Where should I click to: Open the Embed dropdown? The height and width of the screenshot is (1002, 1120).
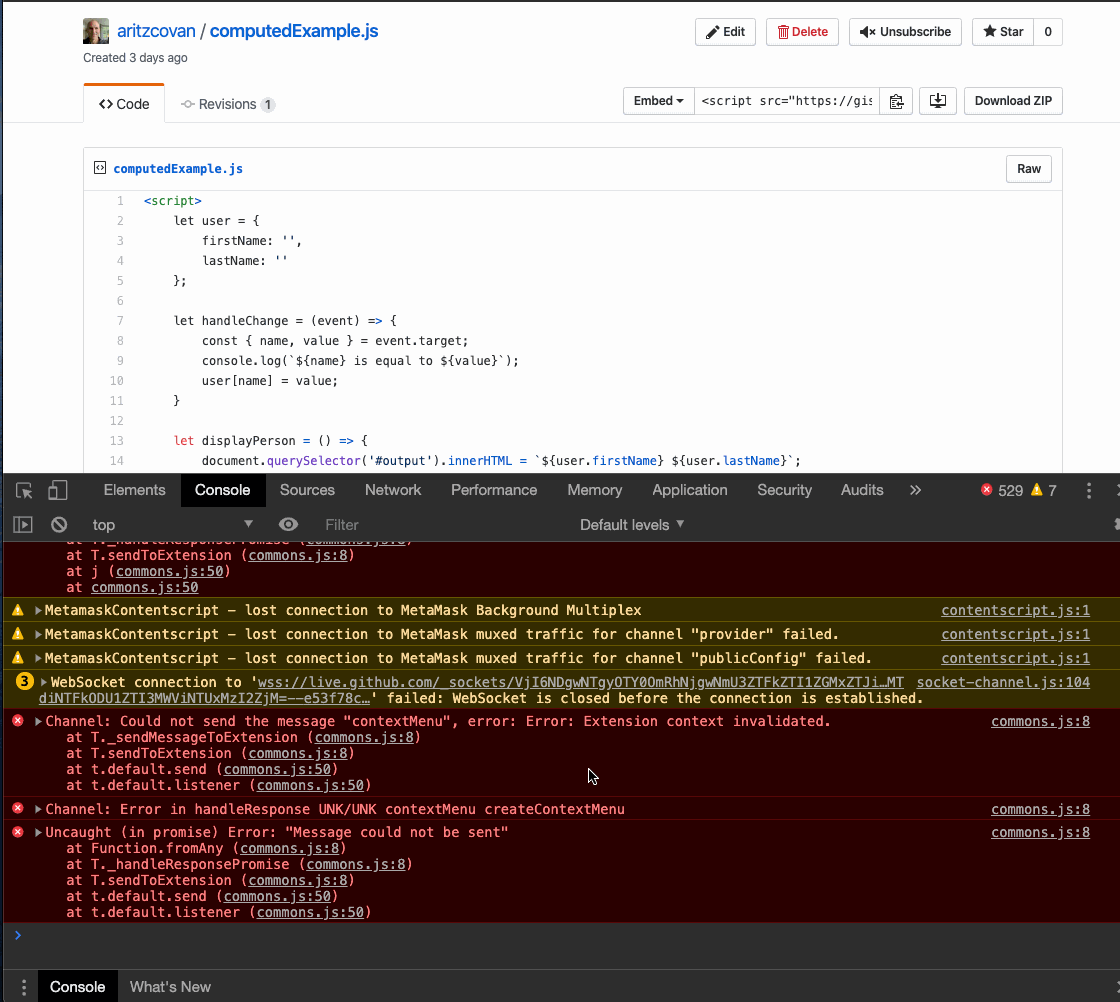pos(659,101)
